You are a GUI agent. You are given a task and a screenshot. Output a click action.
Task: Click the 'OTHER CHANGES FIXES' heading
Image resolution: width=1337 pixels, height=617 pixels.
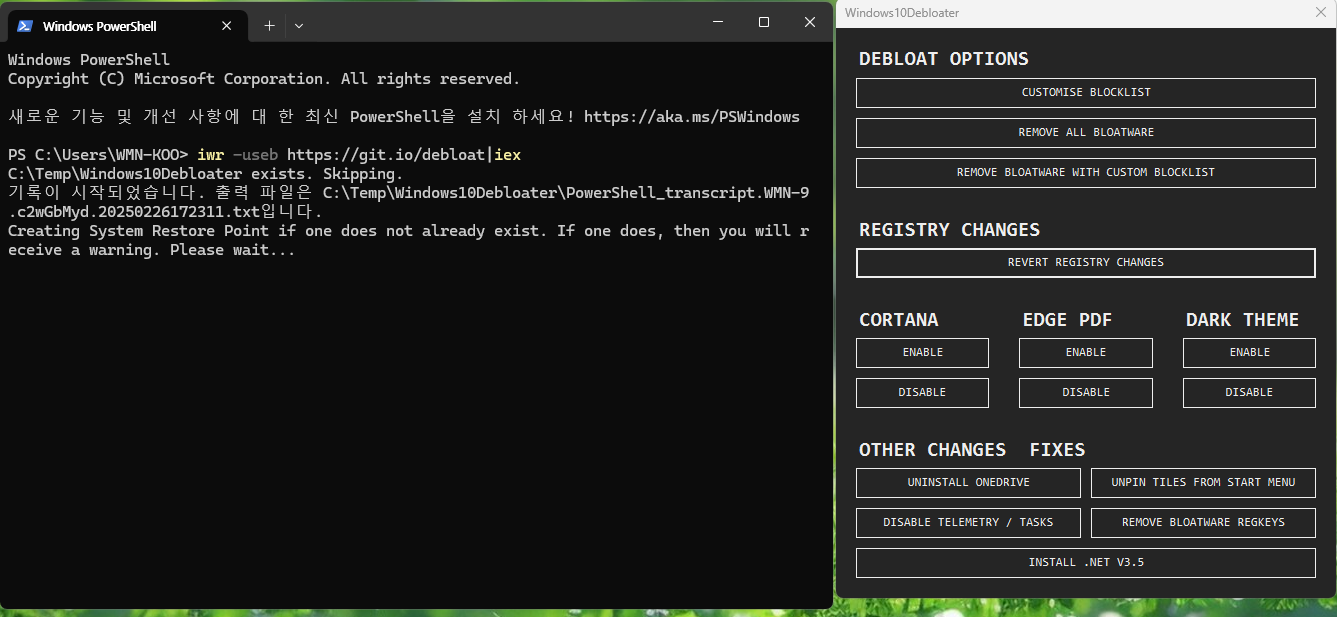(972, 450)
